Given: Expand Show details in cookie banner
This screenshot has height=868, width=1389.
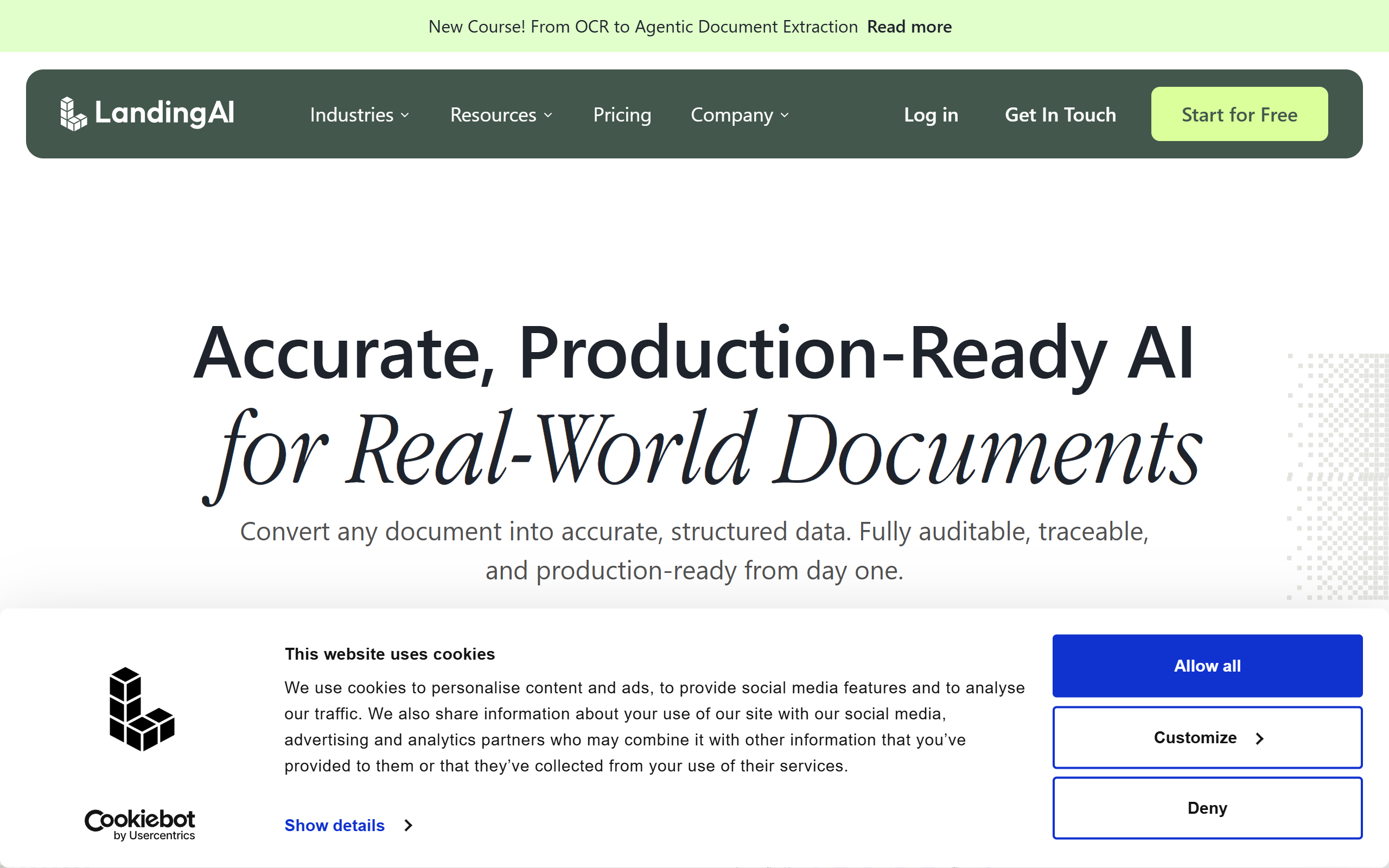Looking at the screenshot, I should 348,825.
